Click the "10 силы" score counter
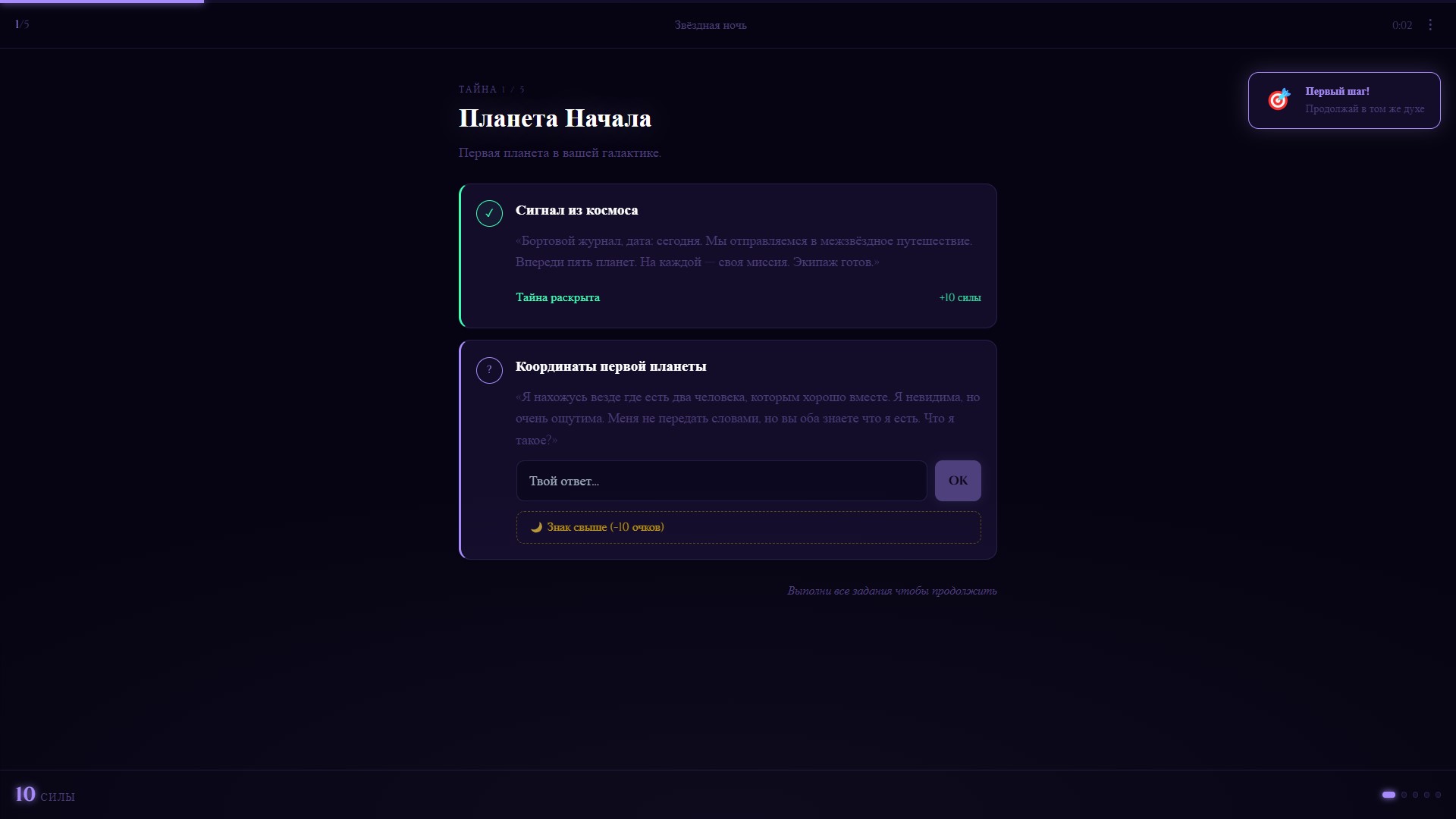The height and width of the screenshot is (819, 1456). 45,795
